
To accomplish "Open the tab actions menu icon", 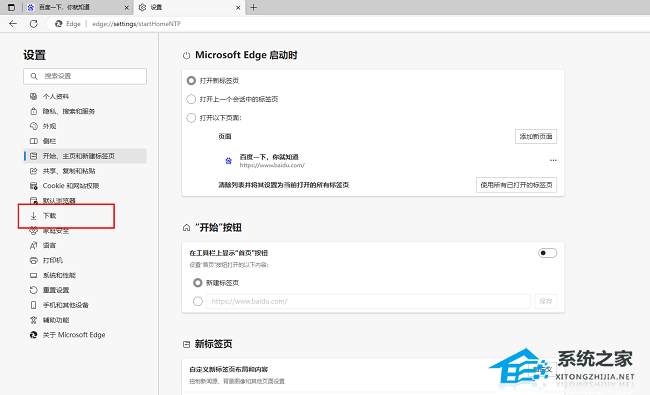I will point(12,7).
